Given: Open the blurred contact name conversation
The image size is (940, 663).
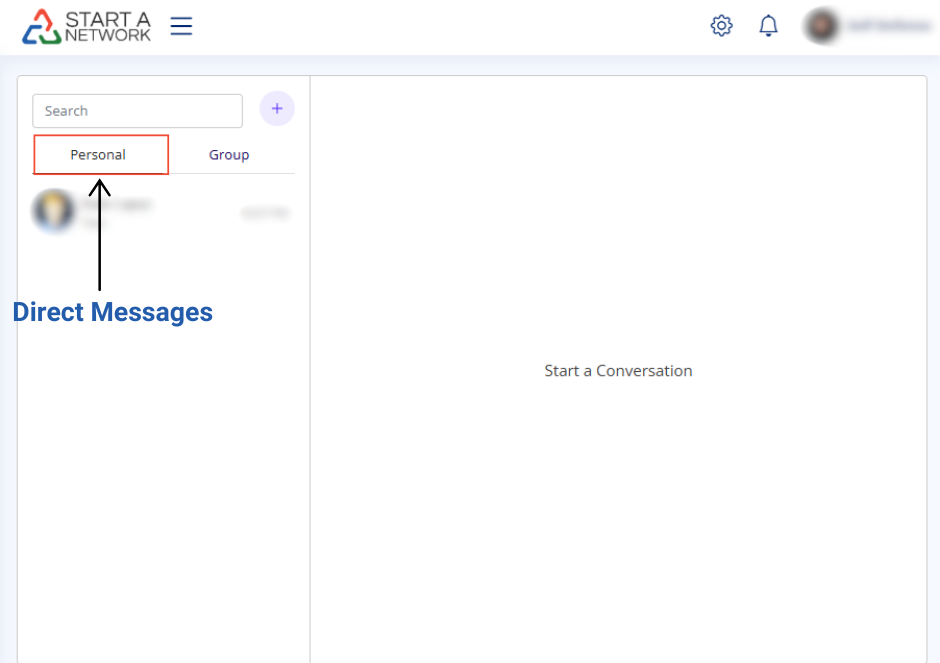Looking at the screenshot, I should 118,204.
